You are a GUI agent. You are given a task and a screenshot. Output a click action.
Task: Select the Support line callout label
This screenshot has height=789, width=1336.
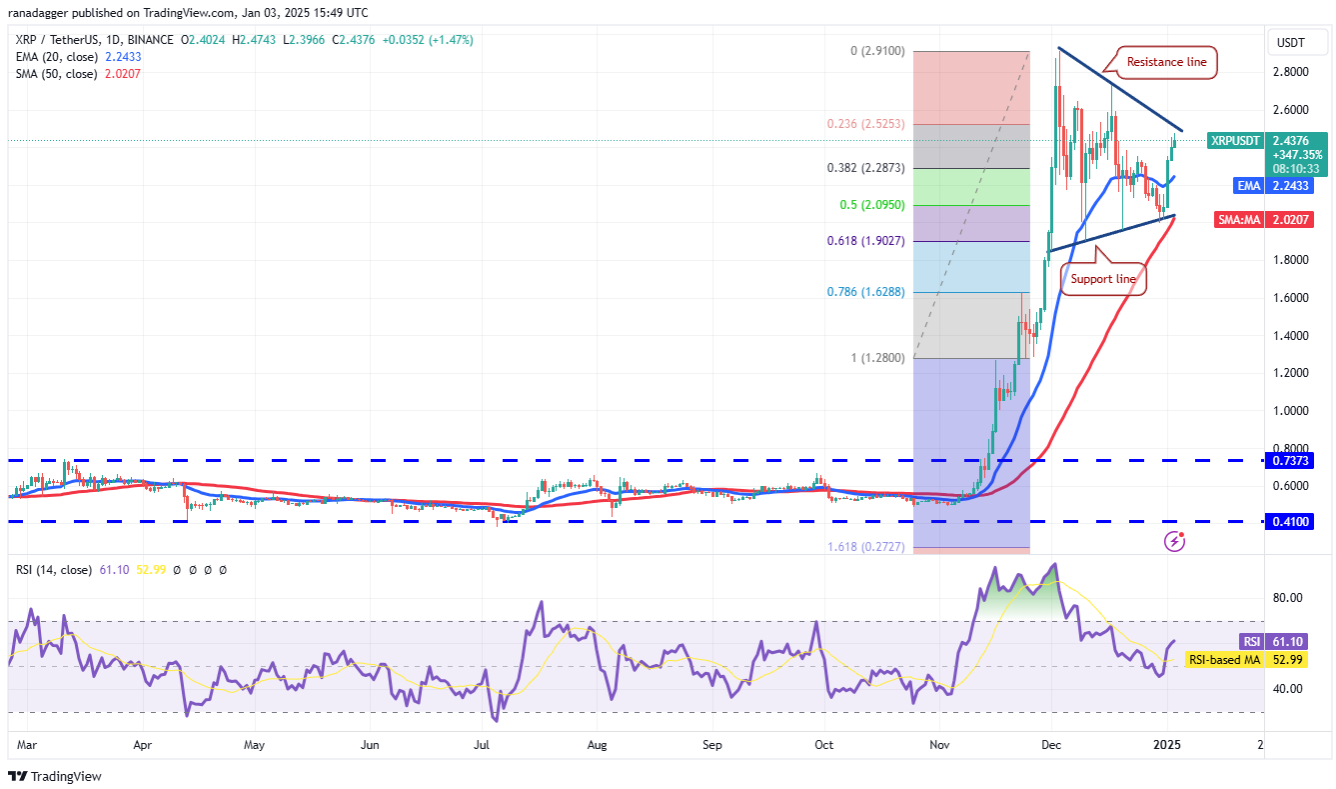coord(1103,279)
